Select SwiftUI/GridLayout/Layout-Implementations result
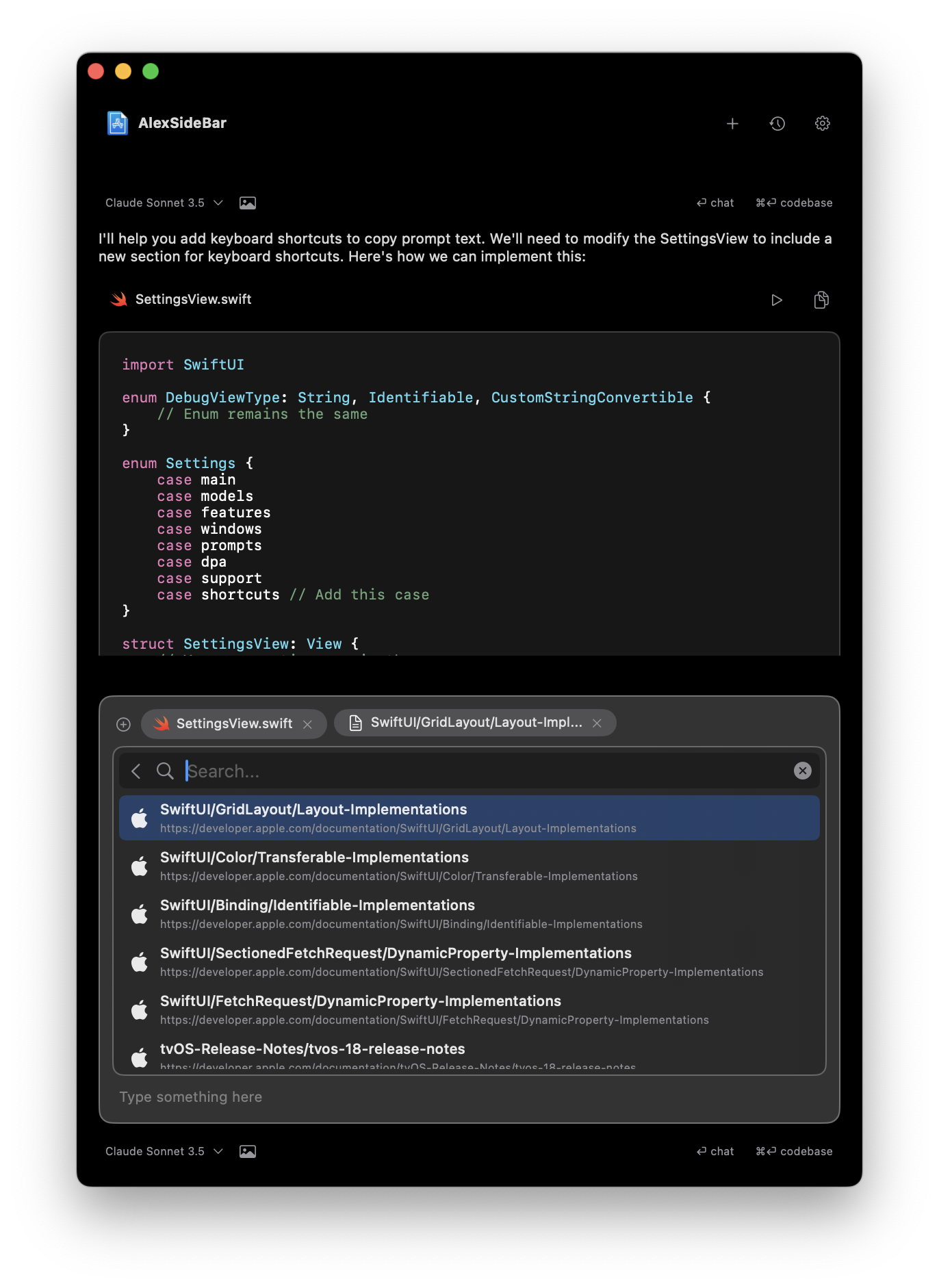Screen dimensions: 939x1288 [x=469, y=818]
